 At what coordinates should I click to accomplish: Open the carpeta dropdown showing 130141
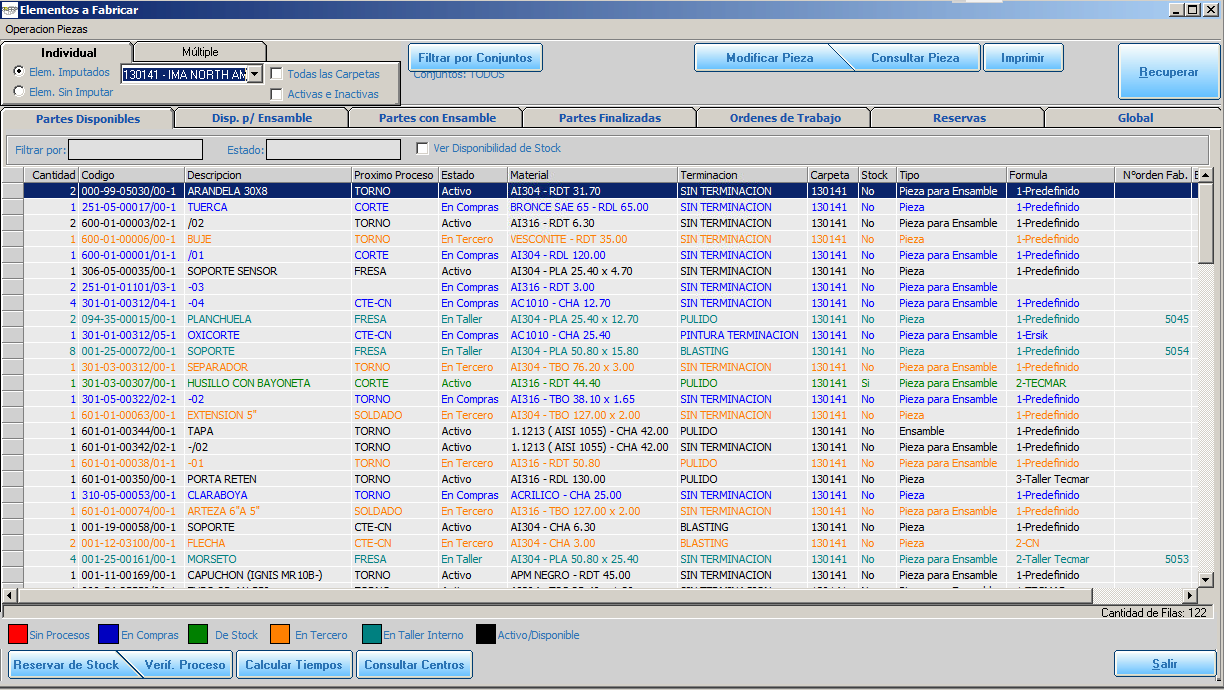(x=254, y=74)
